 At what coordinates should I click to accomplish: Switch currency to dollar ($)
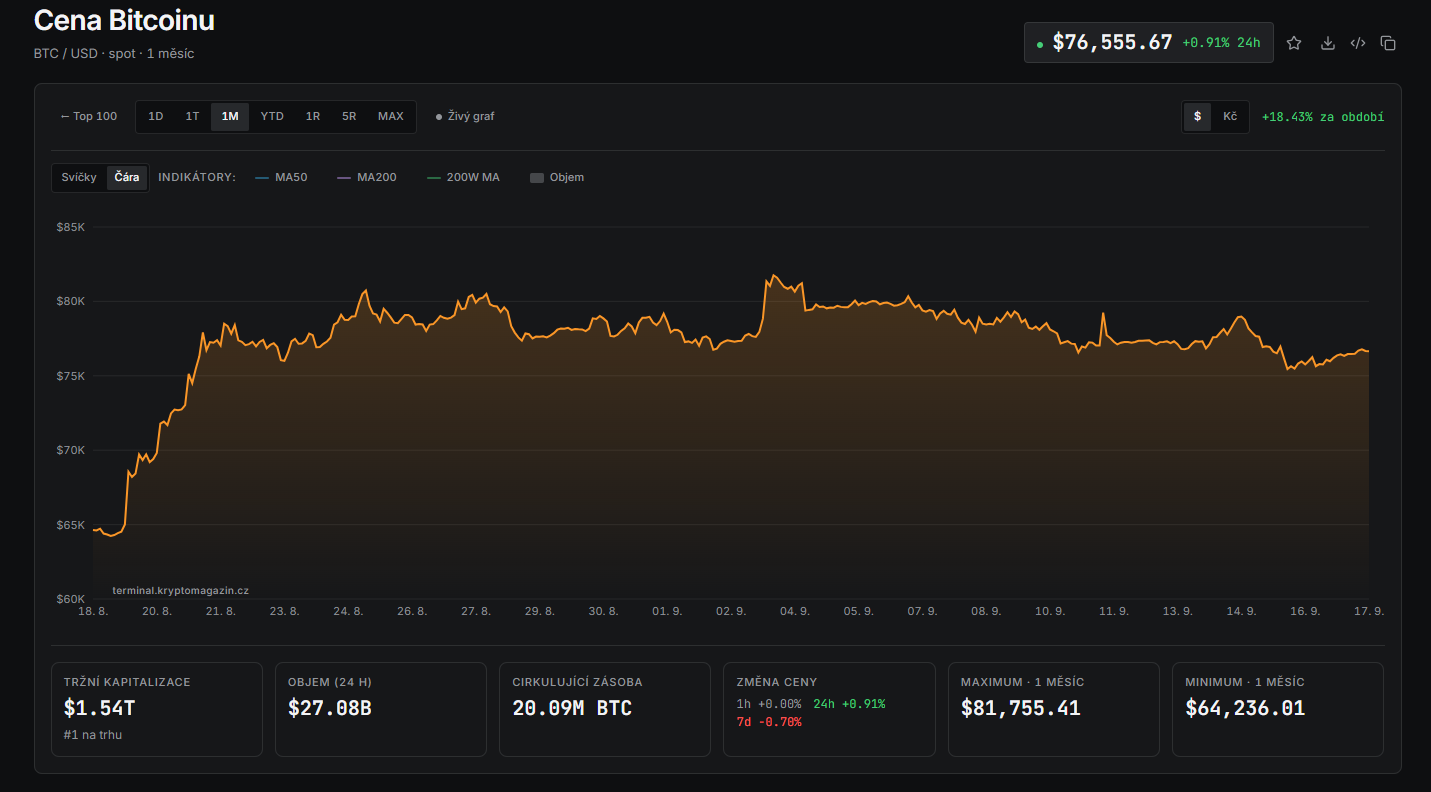[x=1197, y=116]
